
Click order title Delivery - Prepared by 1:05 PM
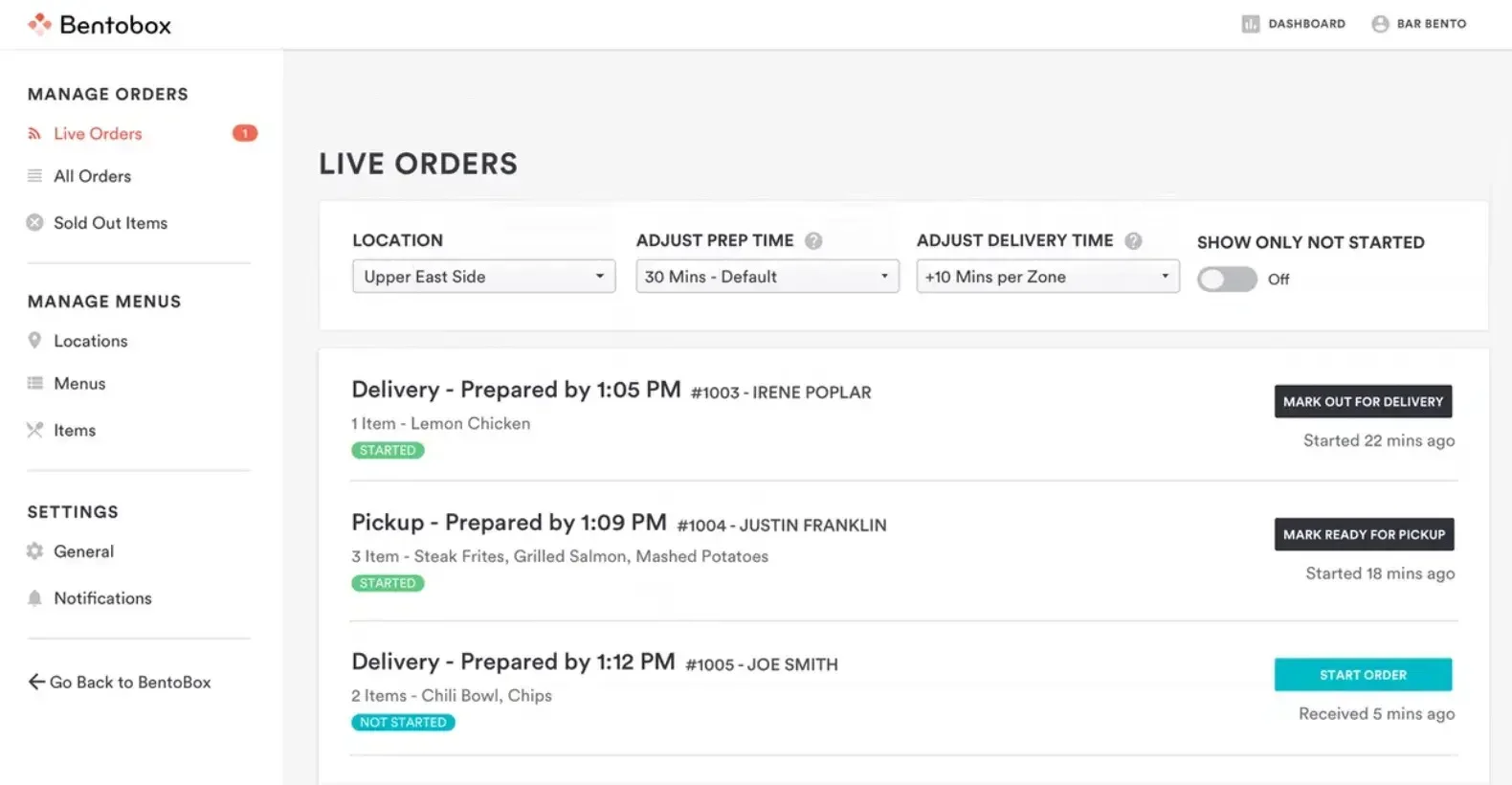tap(516, 390)
